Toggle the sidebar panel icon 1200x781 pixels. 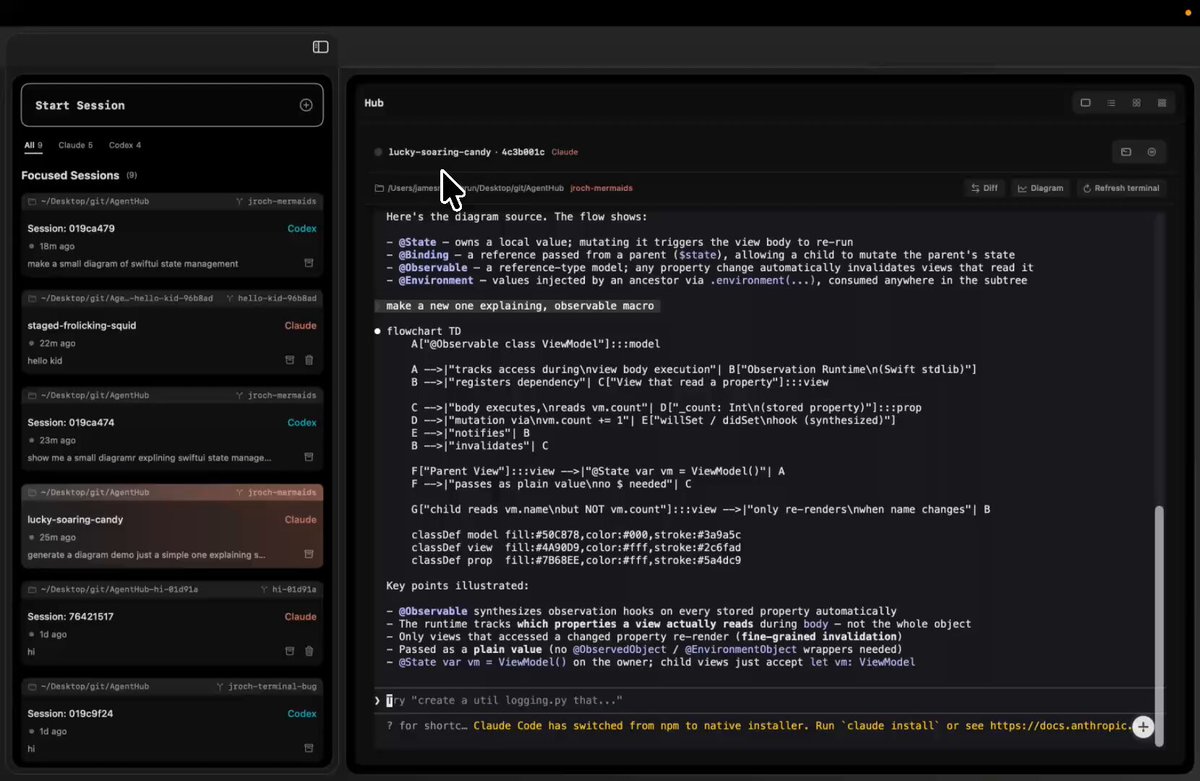point(320,47)
